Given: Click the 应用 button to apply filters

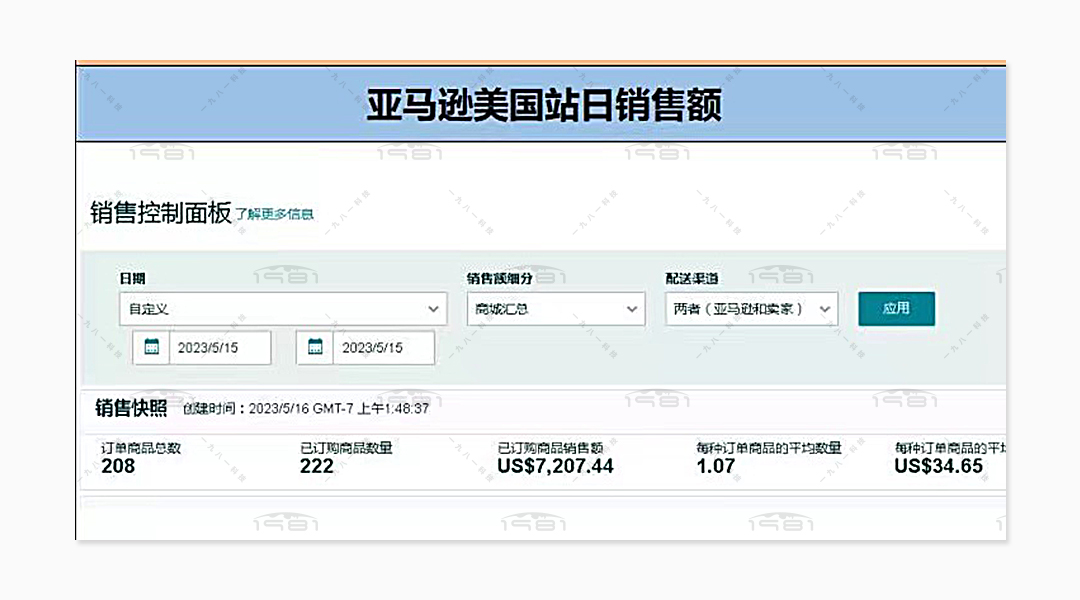Looking at the screenshot, I should click(896, 309).
